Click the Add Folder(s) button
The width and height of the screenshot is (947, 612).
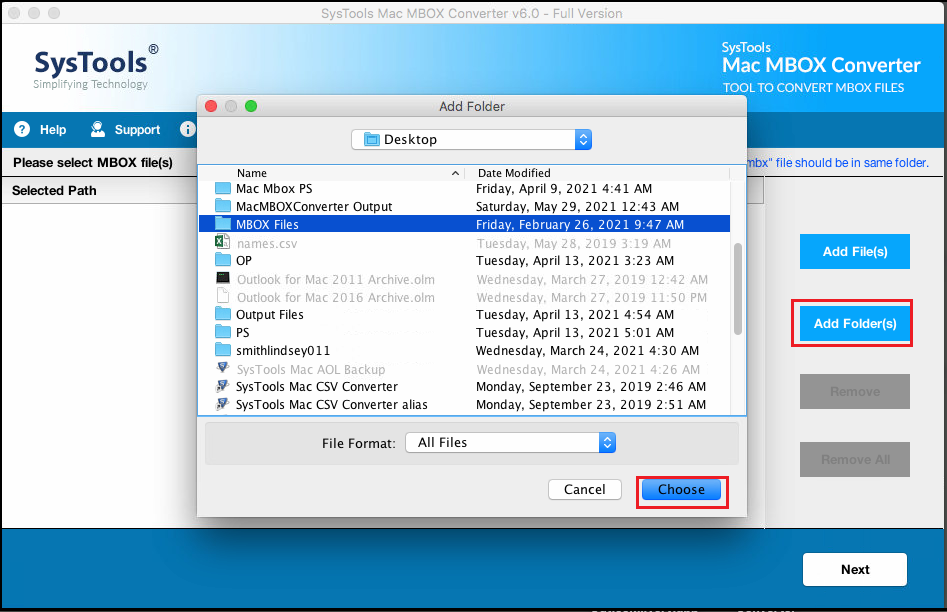[x=855, y=323]
